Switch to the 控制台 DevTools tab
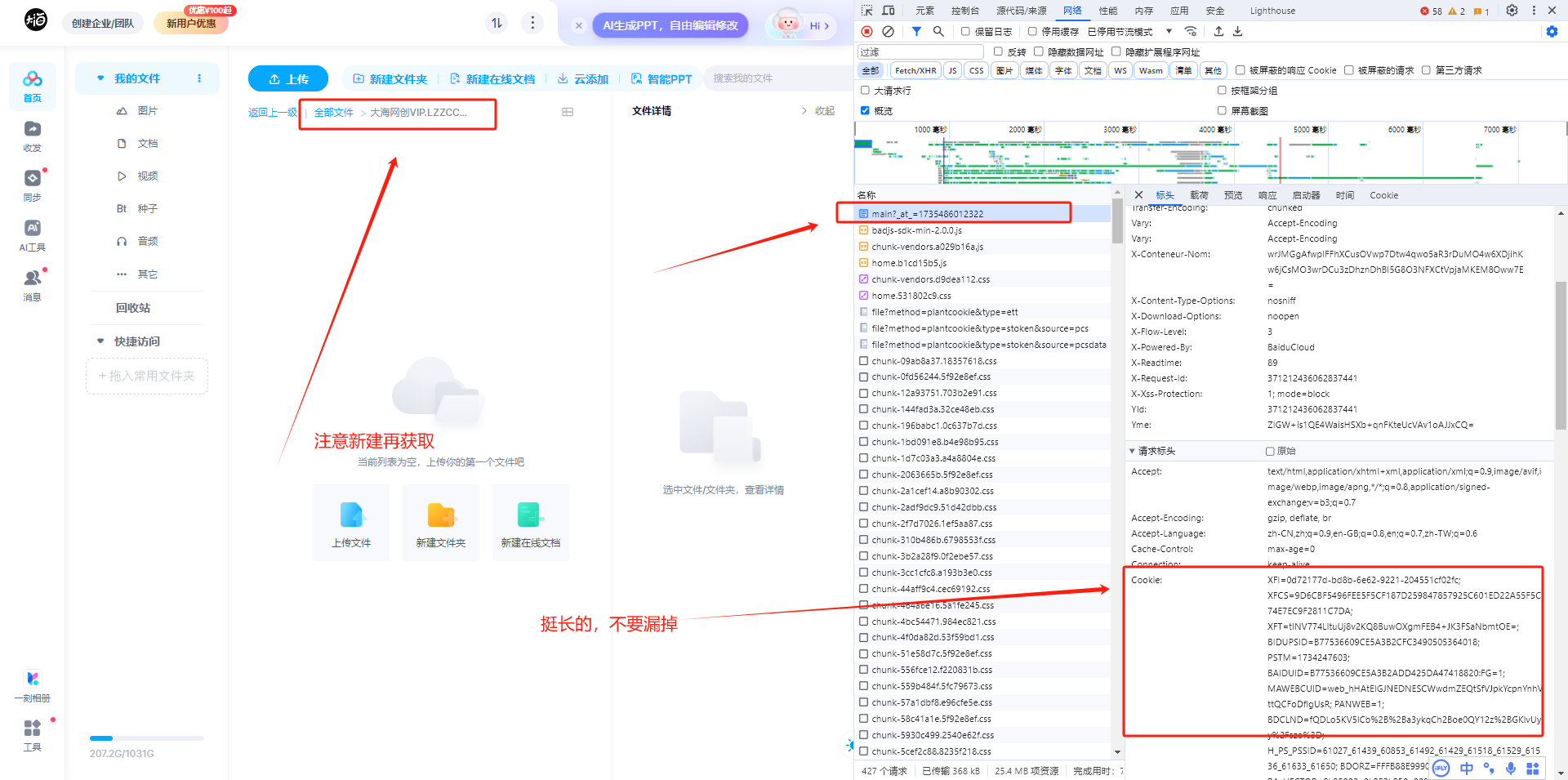 (964, 11)
